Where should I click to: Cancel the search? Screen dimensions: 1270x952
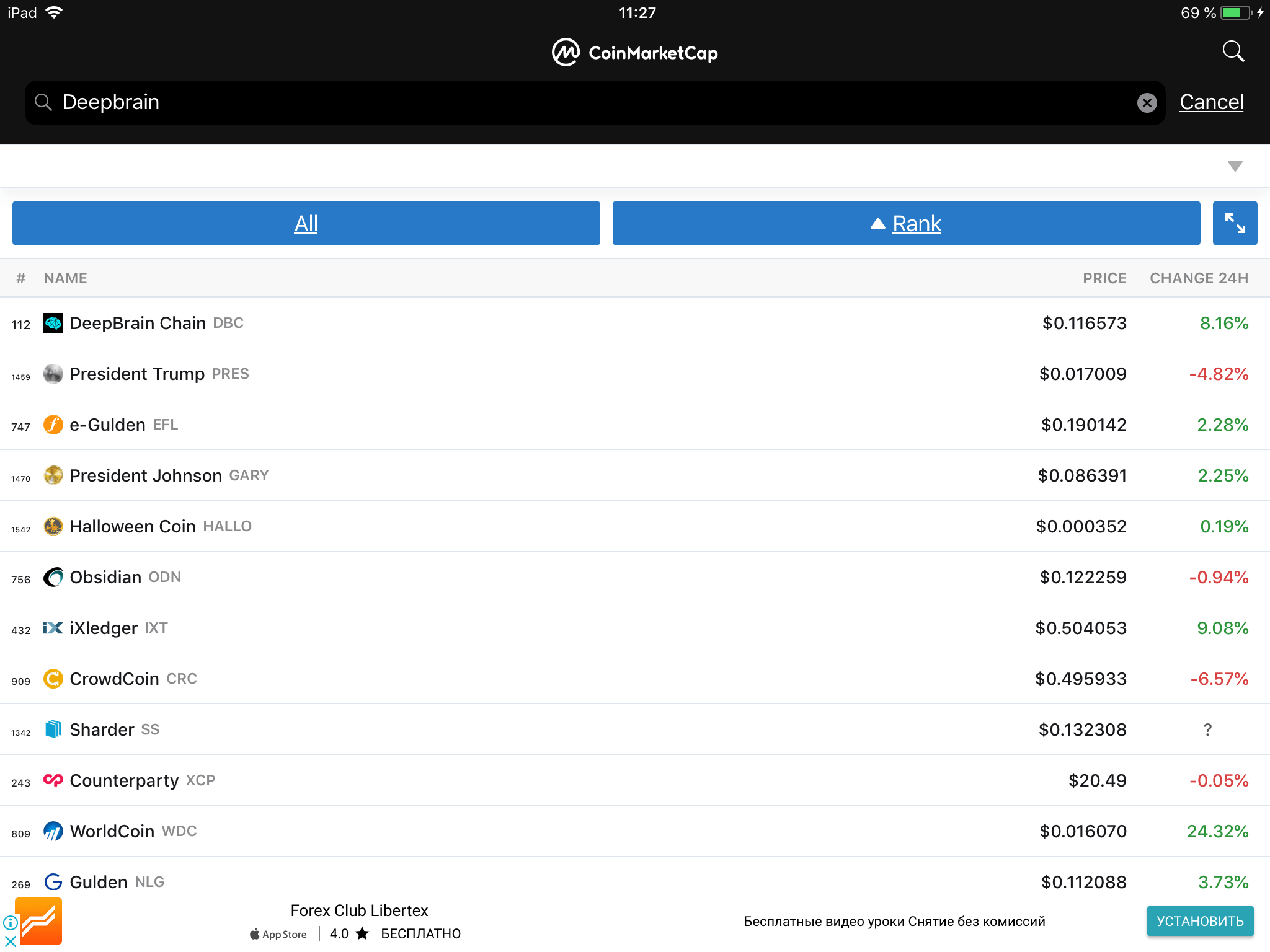[x=1211, y=102]
